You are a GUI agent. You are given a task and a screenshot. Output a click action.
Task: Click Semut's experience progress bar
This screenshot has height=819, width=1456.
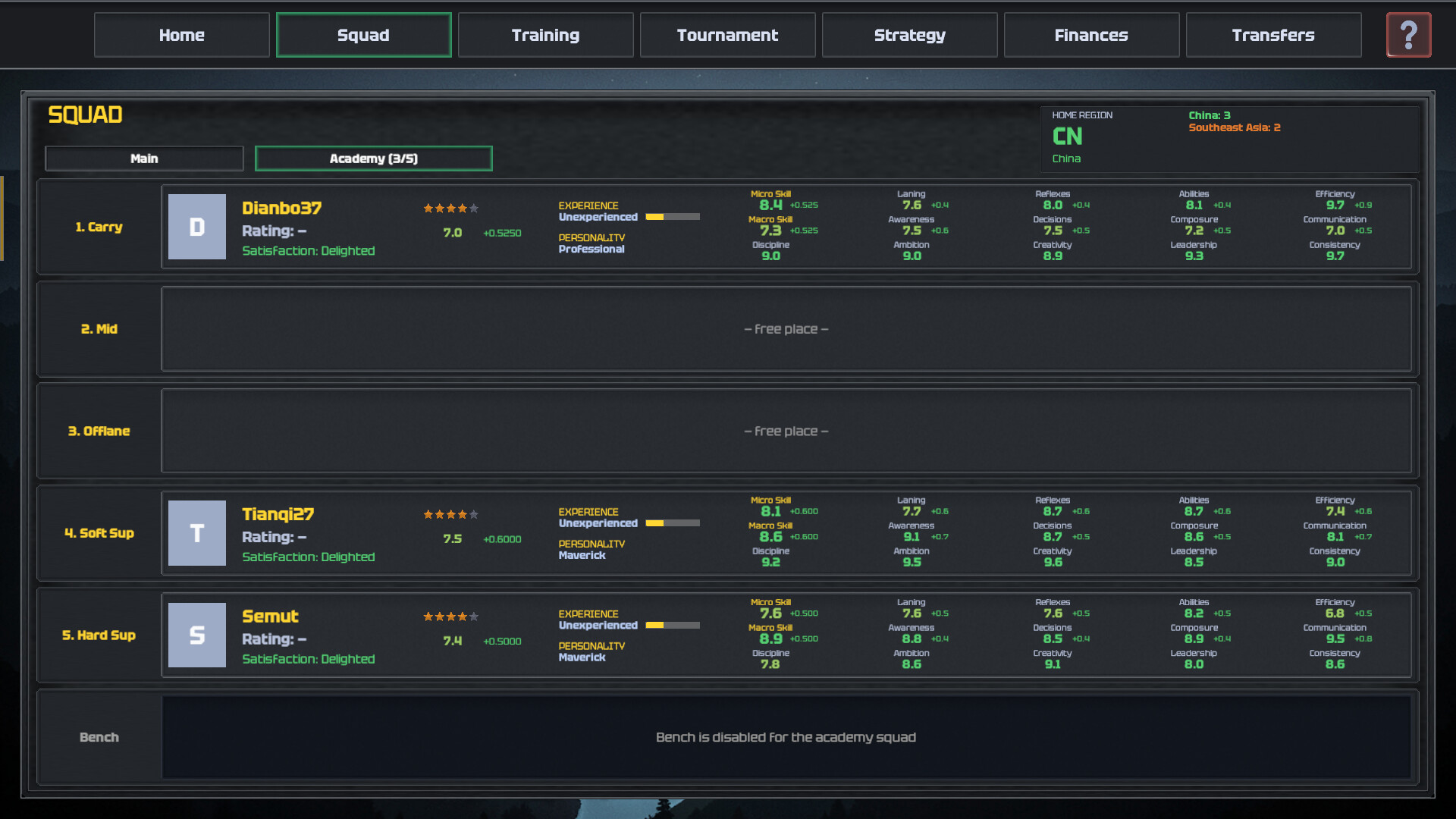[x=673, y=626]
